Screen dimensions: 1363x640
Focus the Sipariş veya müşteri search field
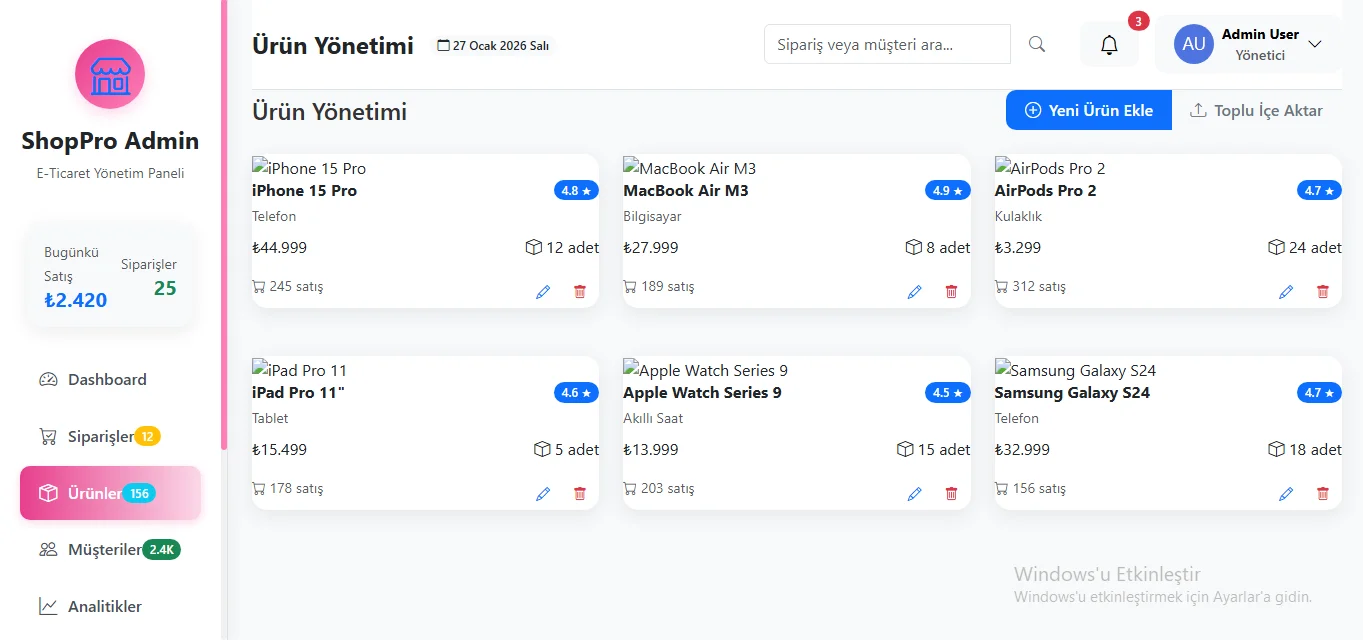[887, 44]
